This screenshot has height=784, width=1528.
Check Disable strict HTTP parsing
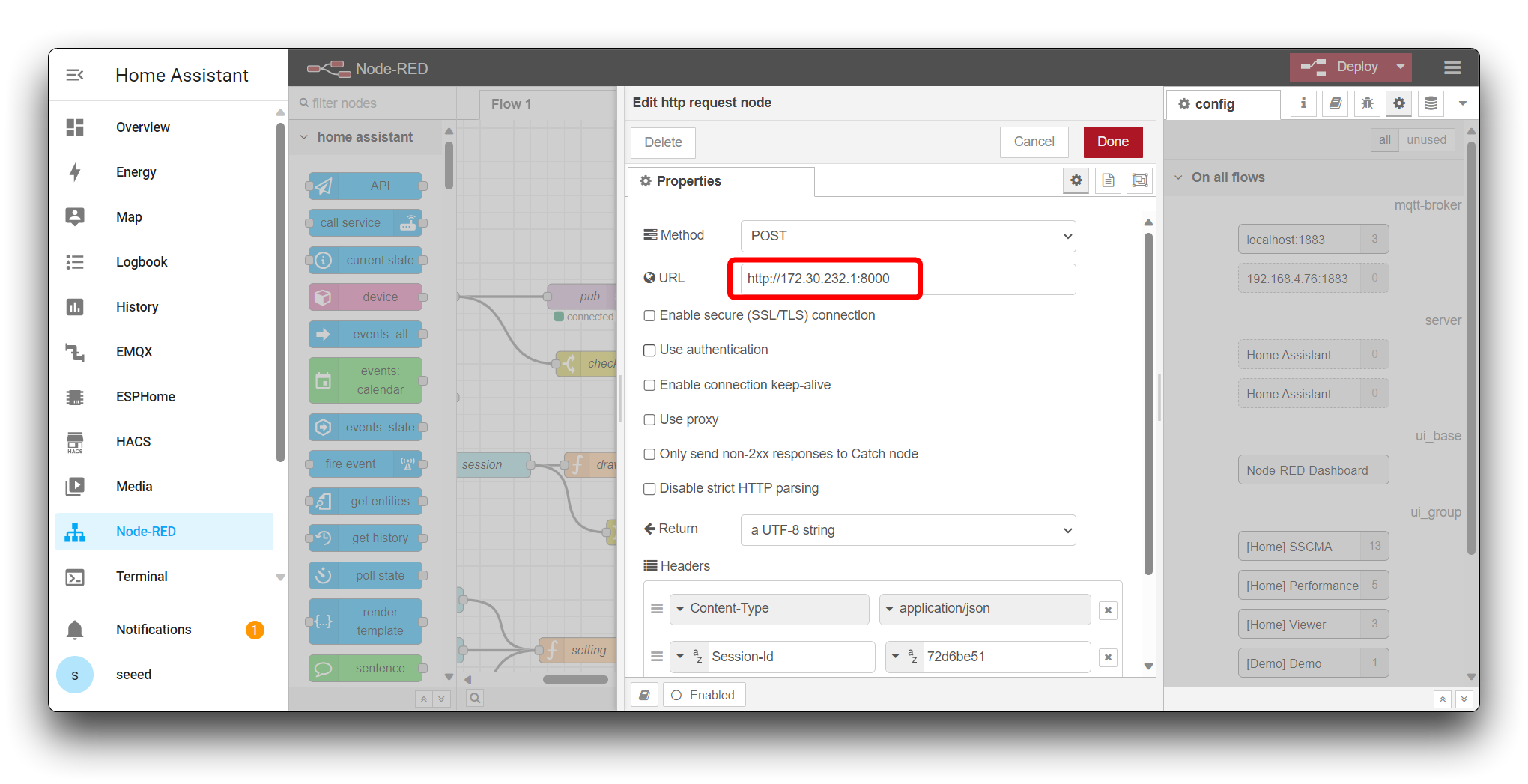[649, 489]
